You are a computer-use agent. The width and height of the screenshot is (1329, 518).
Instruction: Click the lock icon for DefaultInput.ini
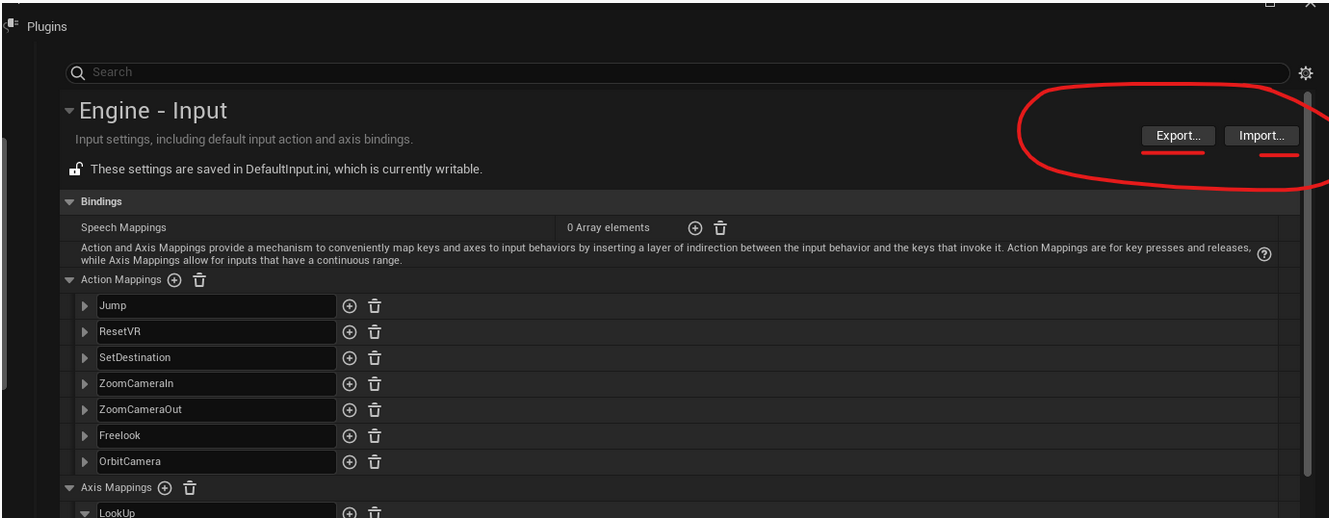click(x=75, y=169)
